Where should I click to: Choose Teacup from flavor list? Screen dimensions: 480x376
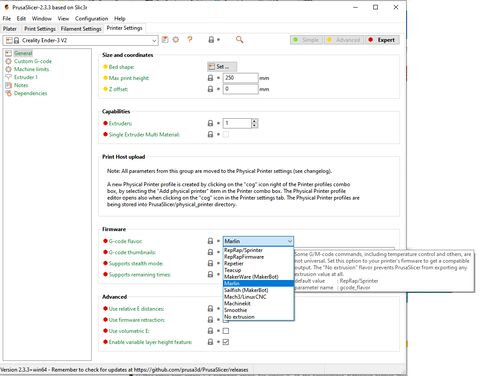pos(258,270)
